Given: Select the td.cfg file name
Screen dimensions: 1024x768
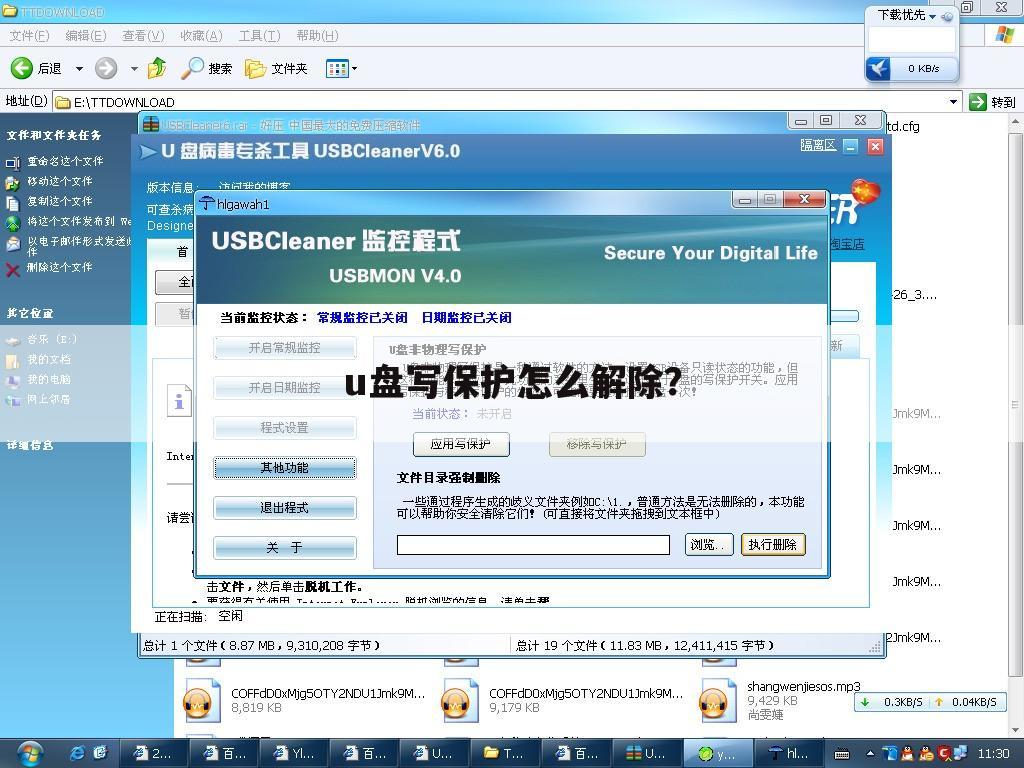Looking at the screenshot, I should (x=903, y=126).
